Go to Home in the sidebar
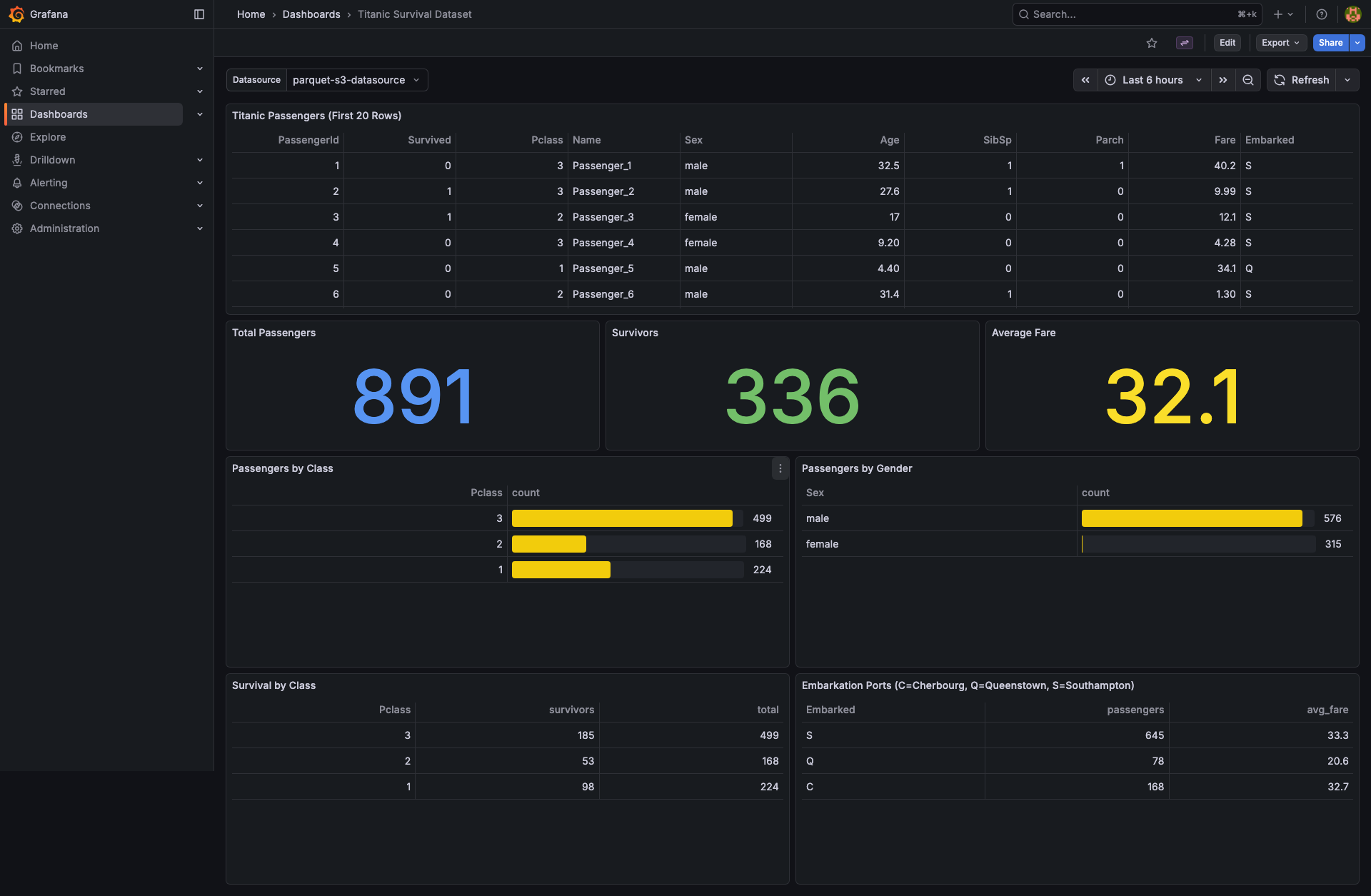This screenshot has height=896, width=1371. tap(44, 46)
